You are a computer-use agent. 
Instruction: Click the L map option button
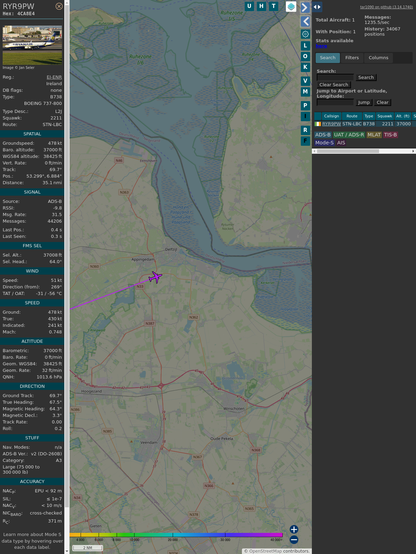pos(305,46)
